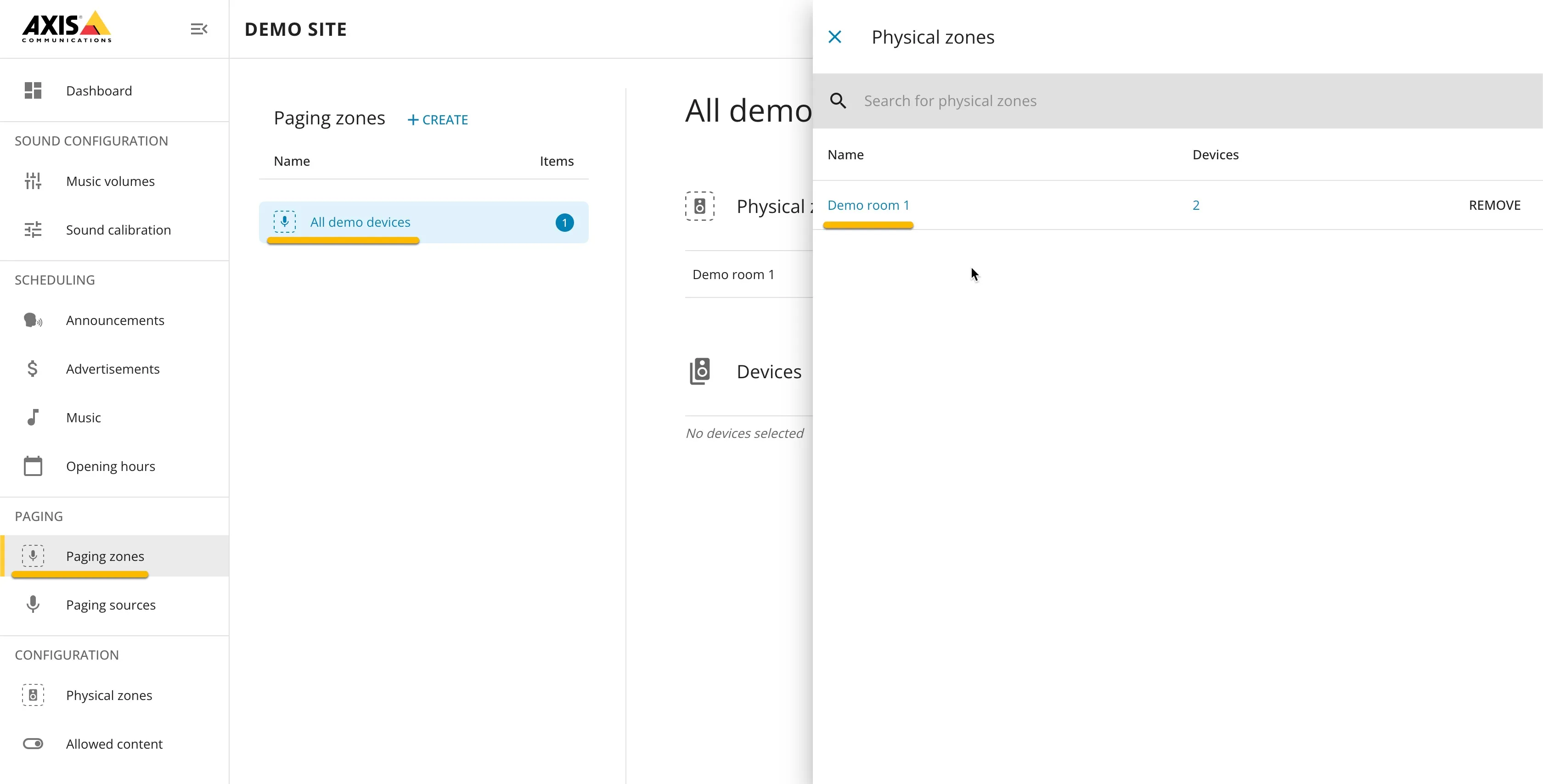The height and width of the screenshot is (784, 1543).
Task: Click the Items column header in Paging zones
Action: pyautogui.click(x=557, y=161)
